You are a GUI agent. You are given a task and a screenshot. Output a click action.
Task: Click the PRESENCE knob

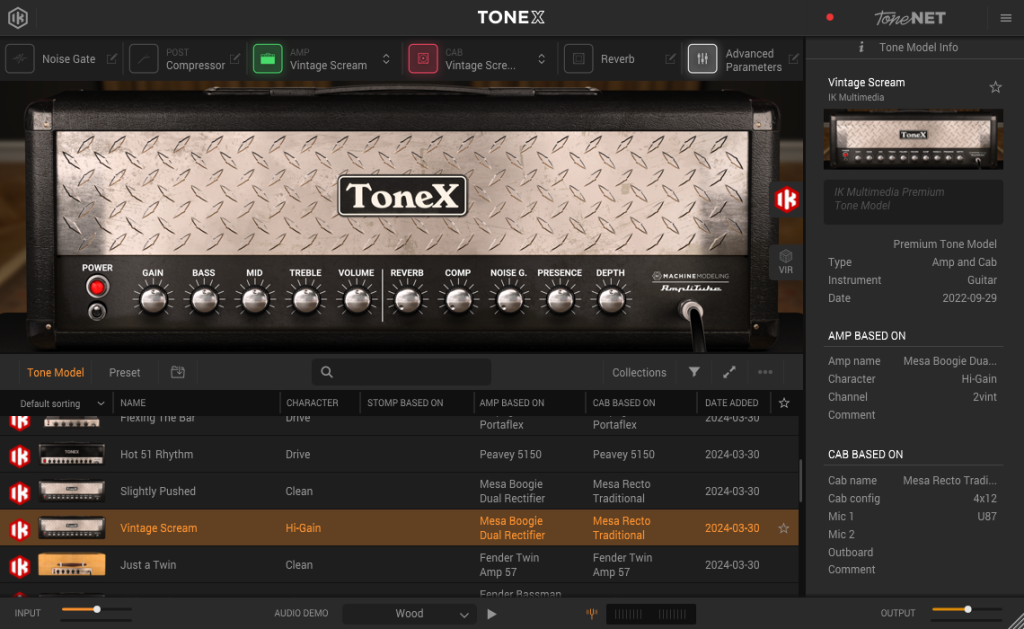560,300
